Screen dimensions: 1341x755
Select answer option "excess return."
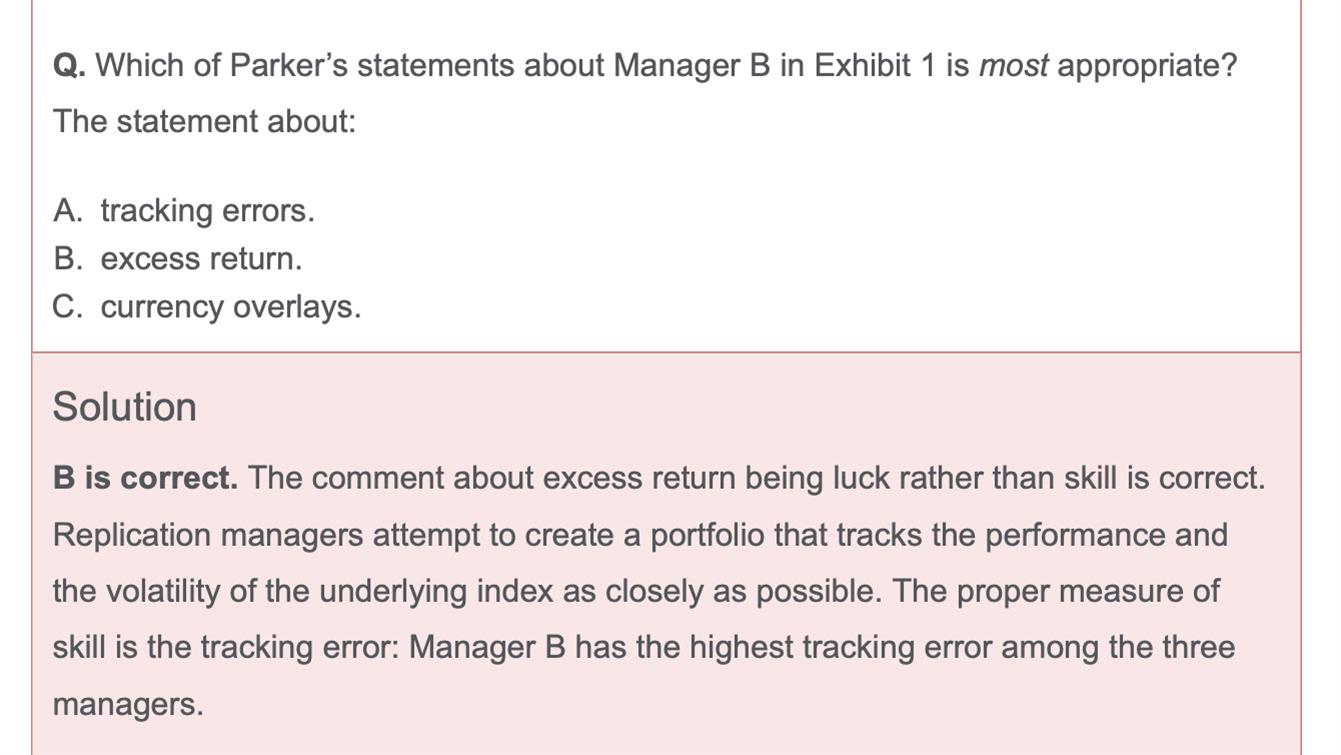(201, 259)
